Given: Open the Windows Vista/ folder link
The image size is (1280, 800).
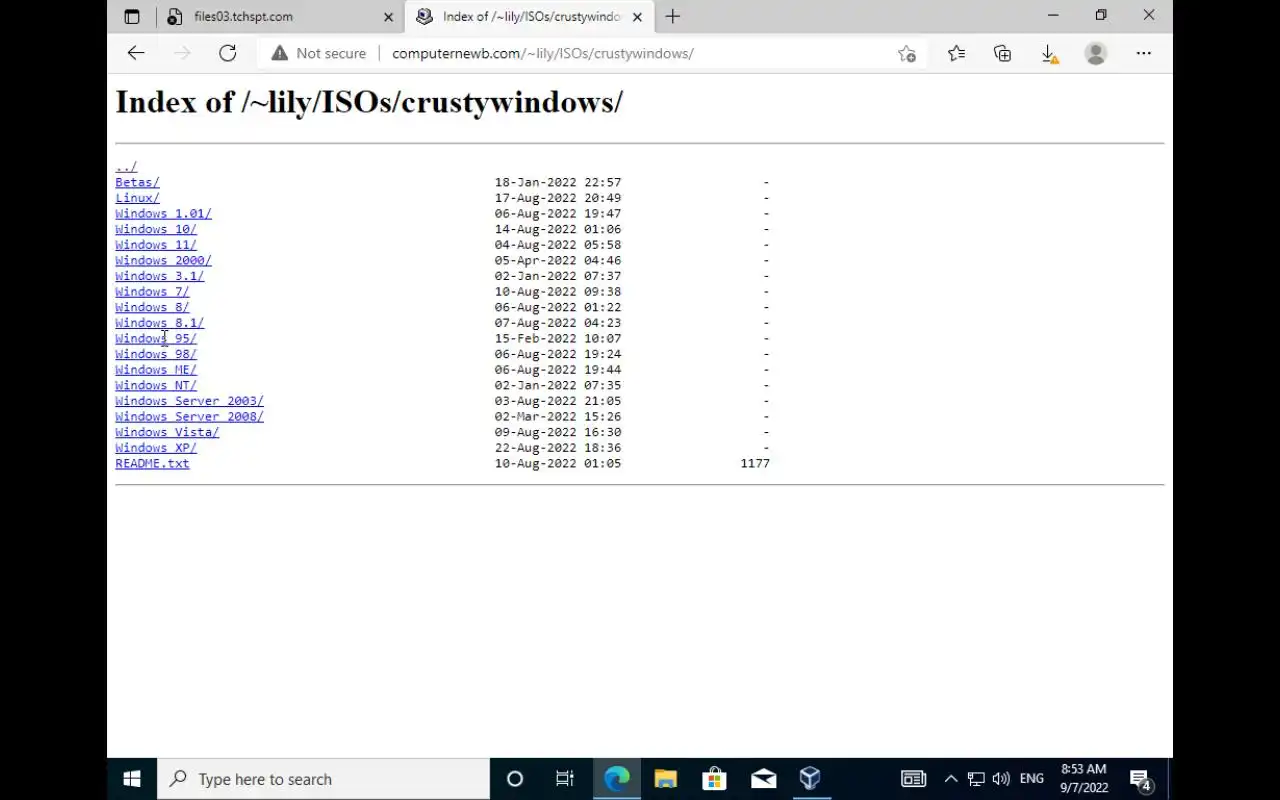Looking at the screenshot, I should (x=167, y=432).
